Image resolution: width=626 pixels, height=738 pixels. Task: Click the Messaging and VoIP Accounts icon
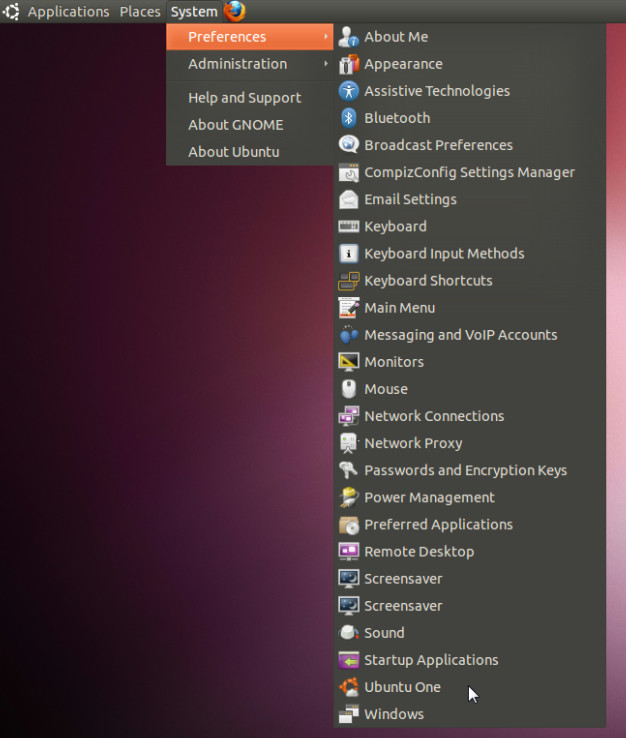pyautogui.click(x=349, y=335)
